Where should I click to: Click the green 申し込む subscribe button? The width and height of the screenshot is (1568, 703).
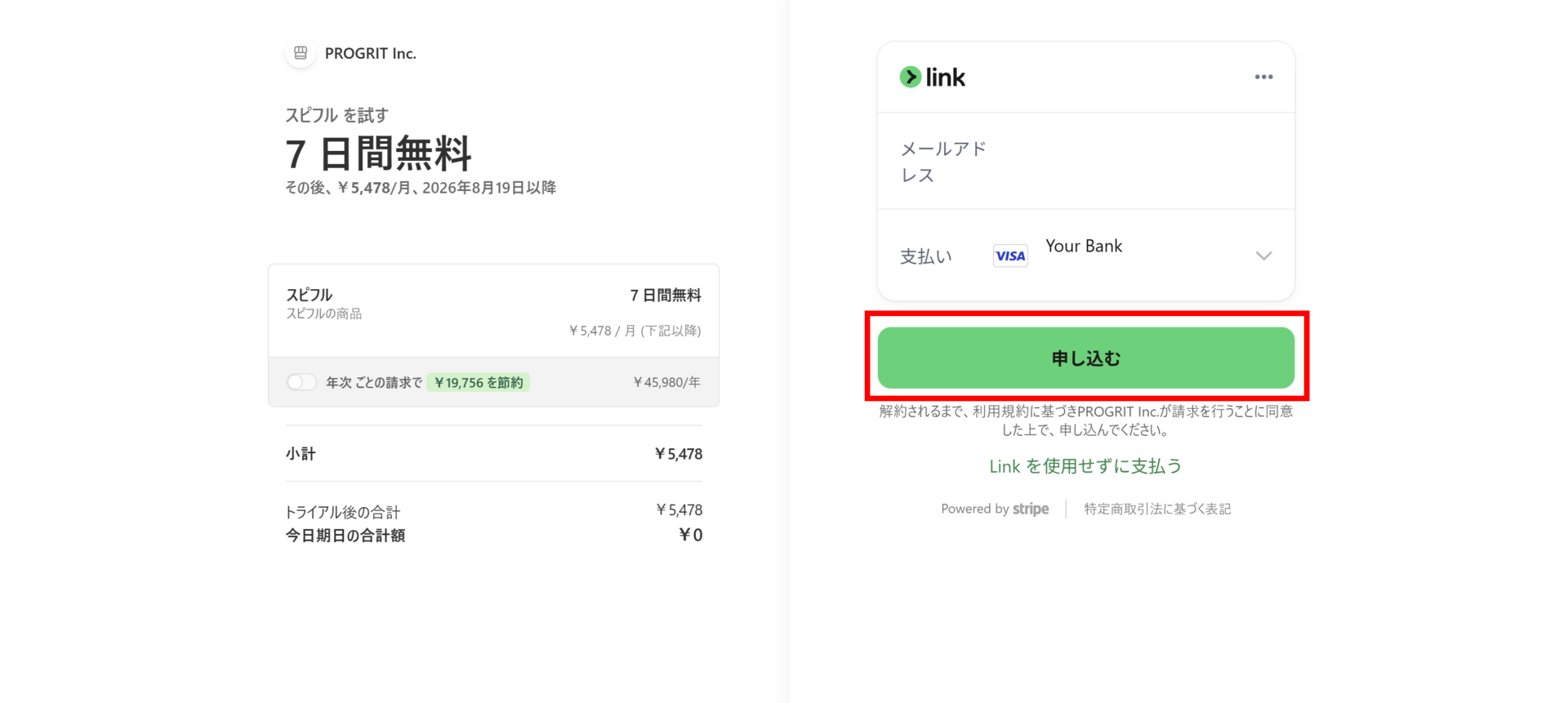click(x=1085, y=358)
